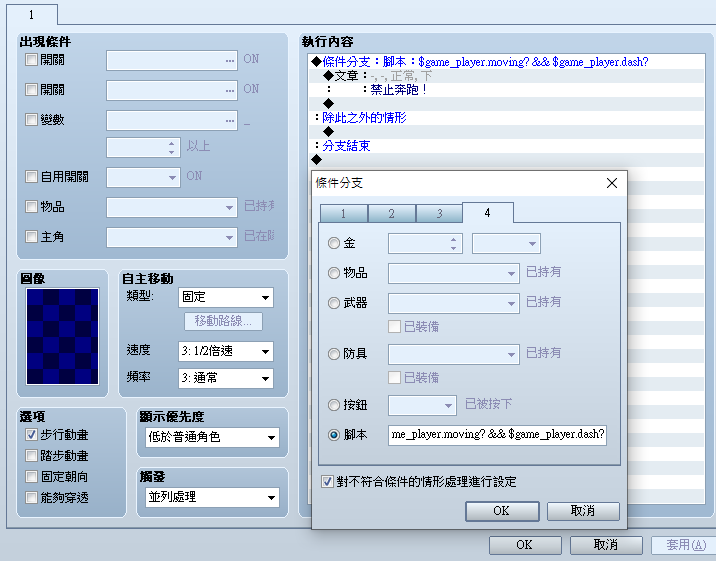716x561 pixels.
Task: Open the 物品 dropdown in 出現條件
Action: [172, 207]
